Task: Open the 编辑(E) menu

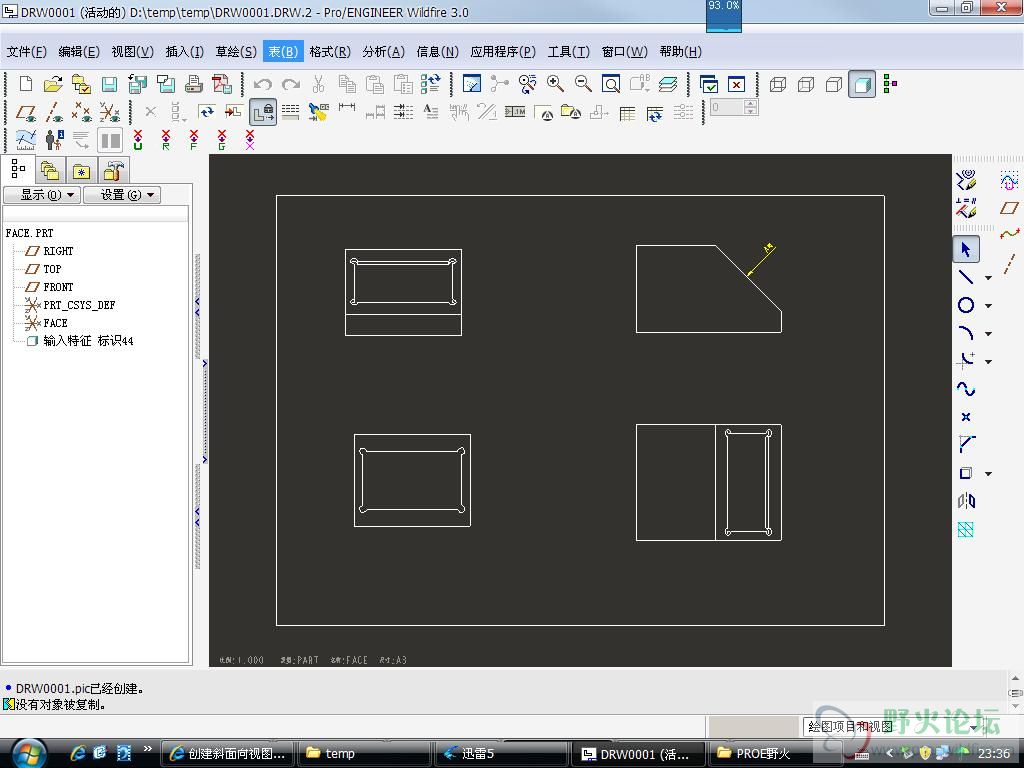Action: [x=79, y=52]
